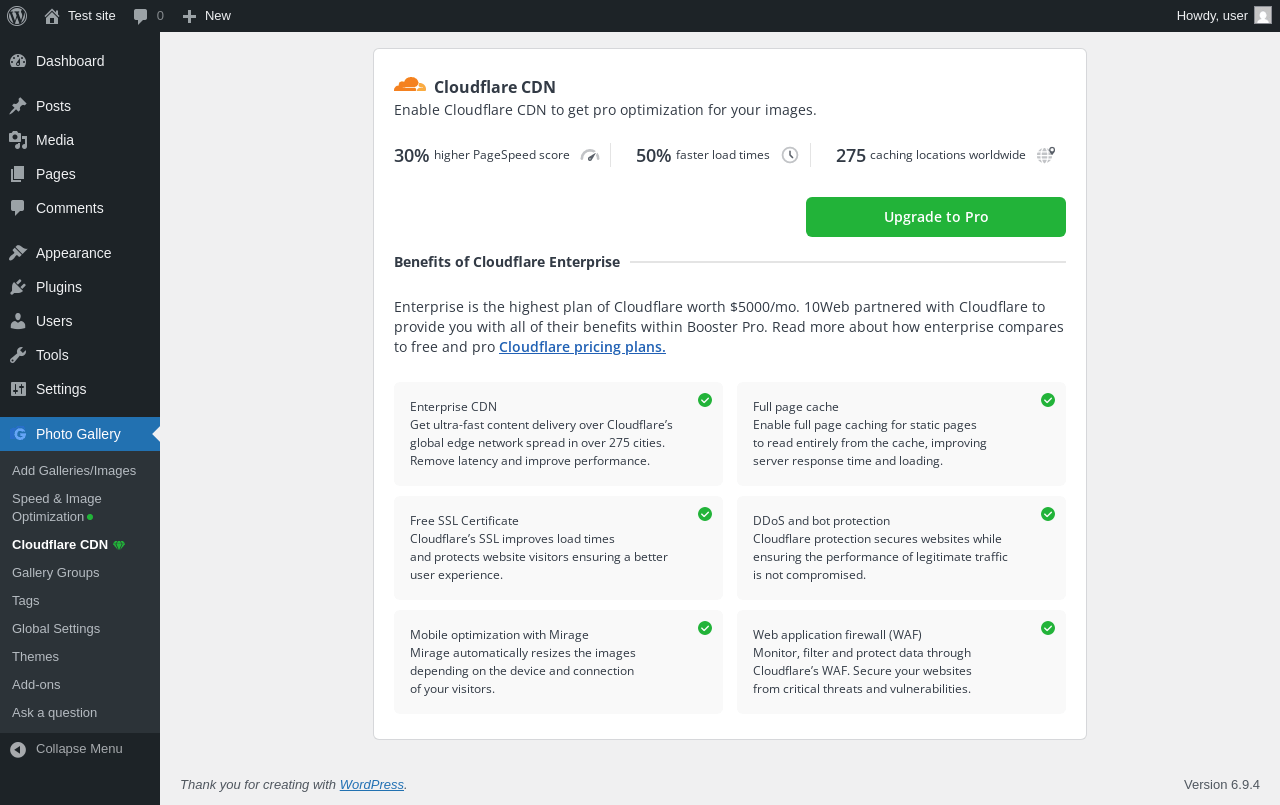The height and width of the screenshot is (805, 1280).
Task: Go to Speed & Image Optimization
Action: (x=57, y=507)
